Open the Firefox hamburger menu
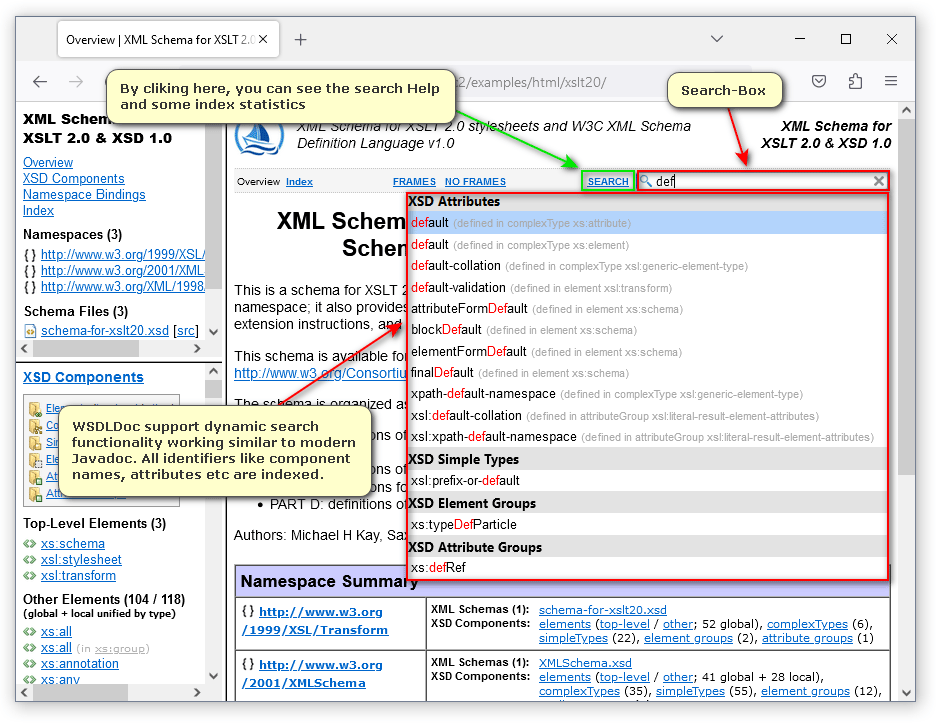Screen dimensions: 936x724 tap(890, 82)
